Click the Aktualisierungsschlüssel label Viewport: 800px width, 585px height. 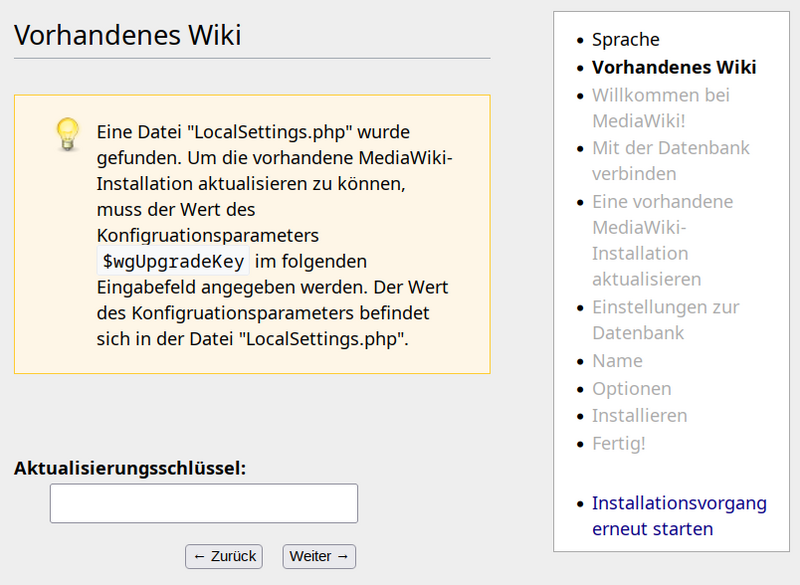click(x=130, y=468)
